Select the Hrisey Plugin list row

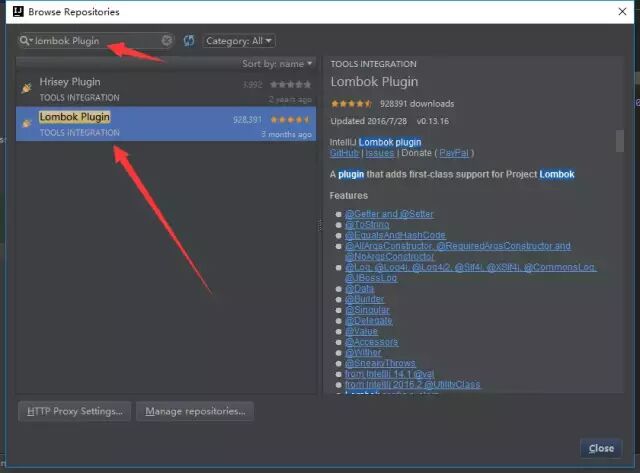coord(166,89)
